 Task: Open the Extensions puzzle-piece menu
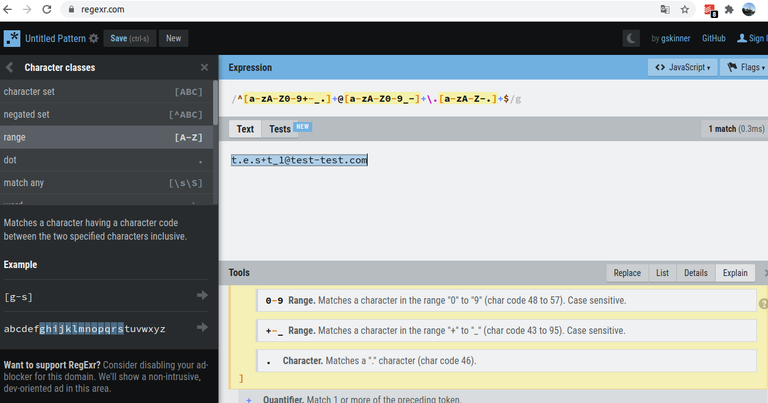(729, 9)
